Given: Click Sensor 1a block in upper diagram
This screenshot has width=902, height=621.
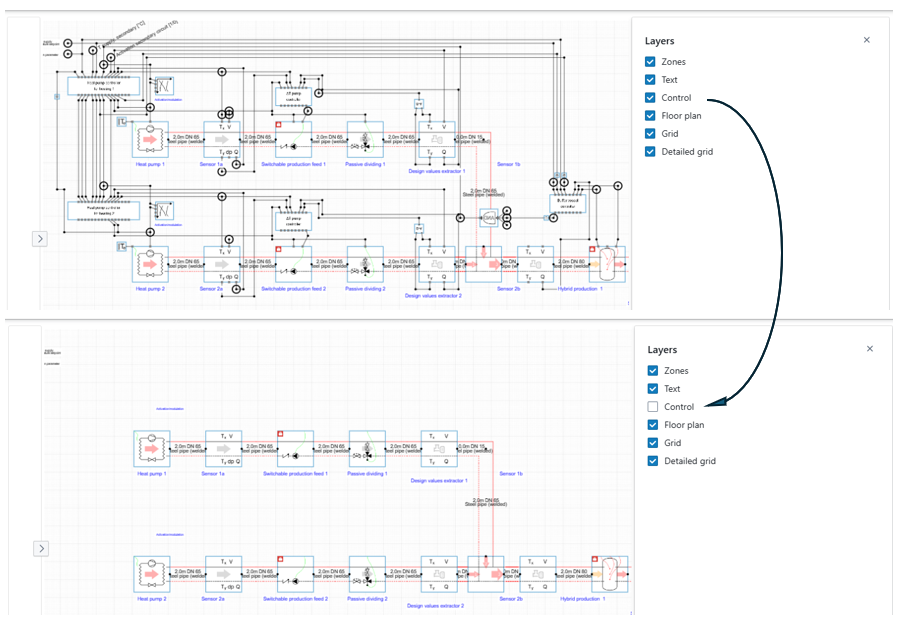Looking at the screenshot, I should (x=224, y=140).
